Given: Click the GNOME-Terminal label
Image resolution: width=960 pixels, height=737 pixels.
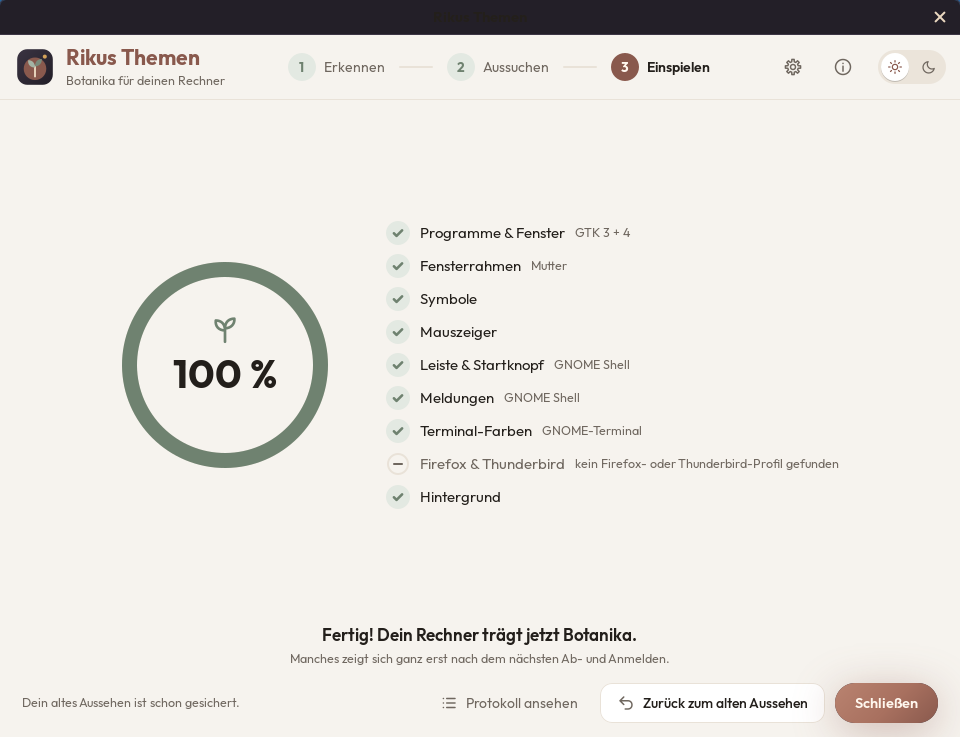Looking at the screenshot, I should click(x=591, y=431).
